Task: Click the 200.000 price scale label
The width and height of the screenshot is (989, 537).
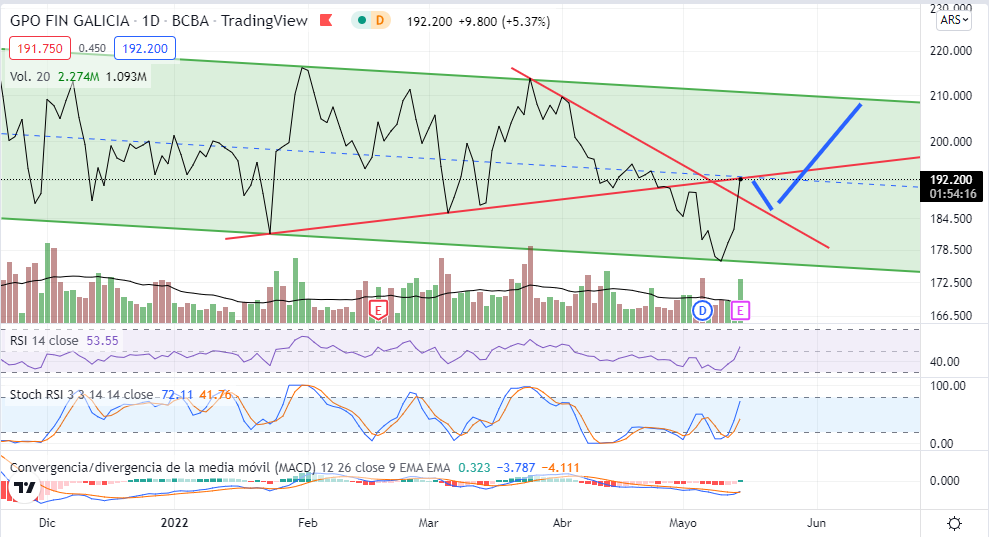Action: click(x=951, y=142)
